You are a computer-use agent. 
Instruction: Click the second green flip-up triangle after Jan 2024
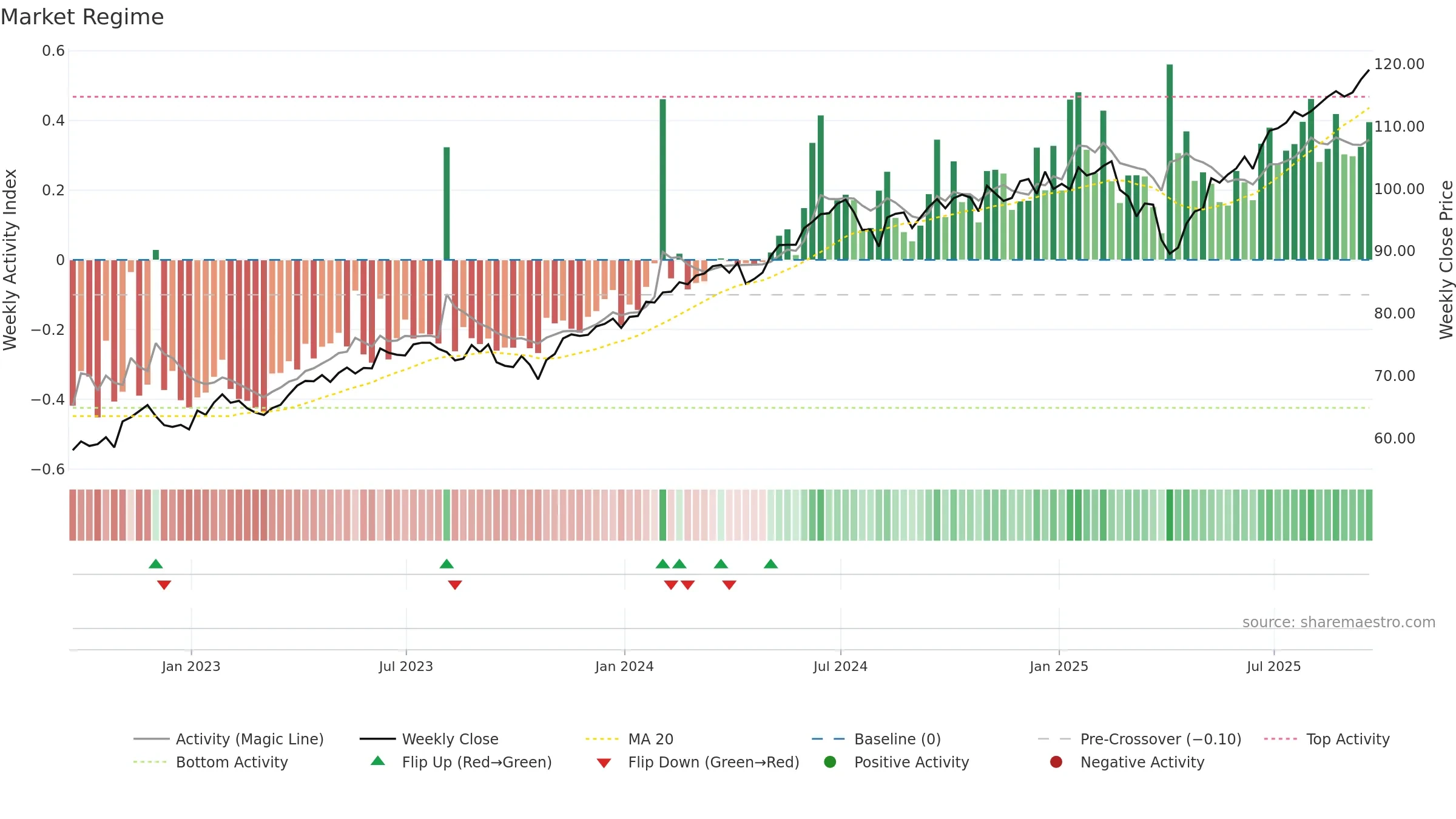[x=679, y=564]
